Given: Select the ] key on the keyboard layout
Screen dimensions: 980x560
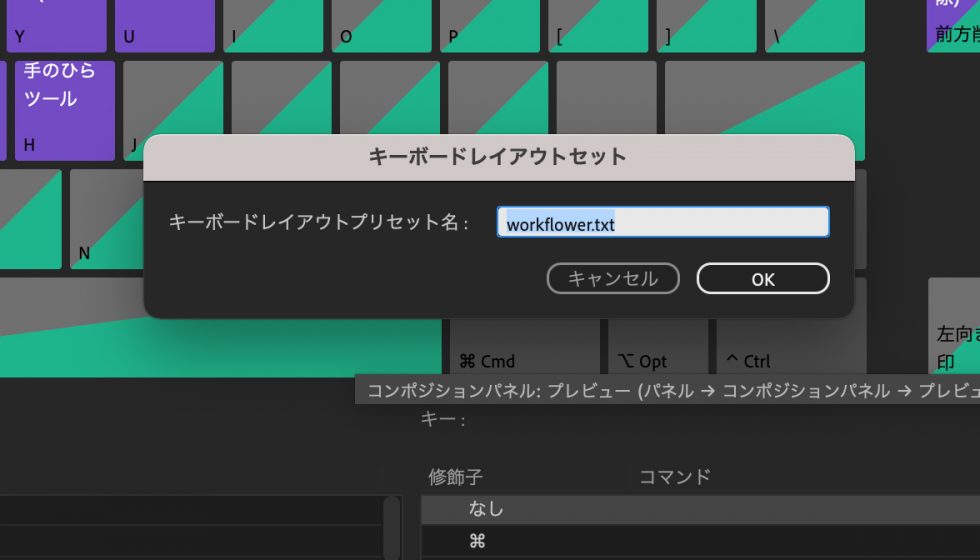Looking at the screenshot, I should [706, 25].
